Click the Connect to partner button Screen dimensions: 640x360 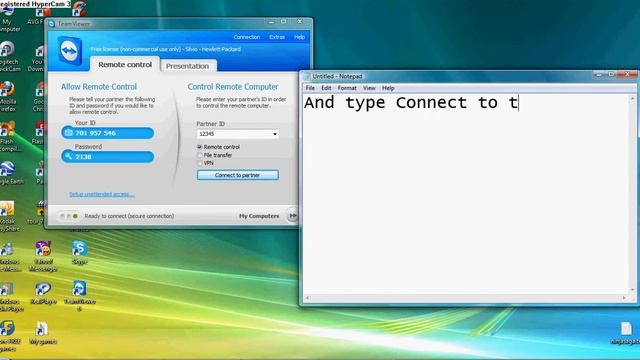[238, 175]
